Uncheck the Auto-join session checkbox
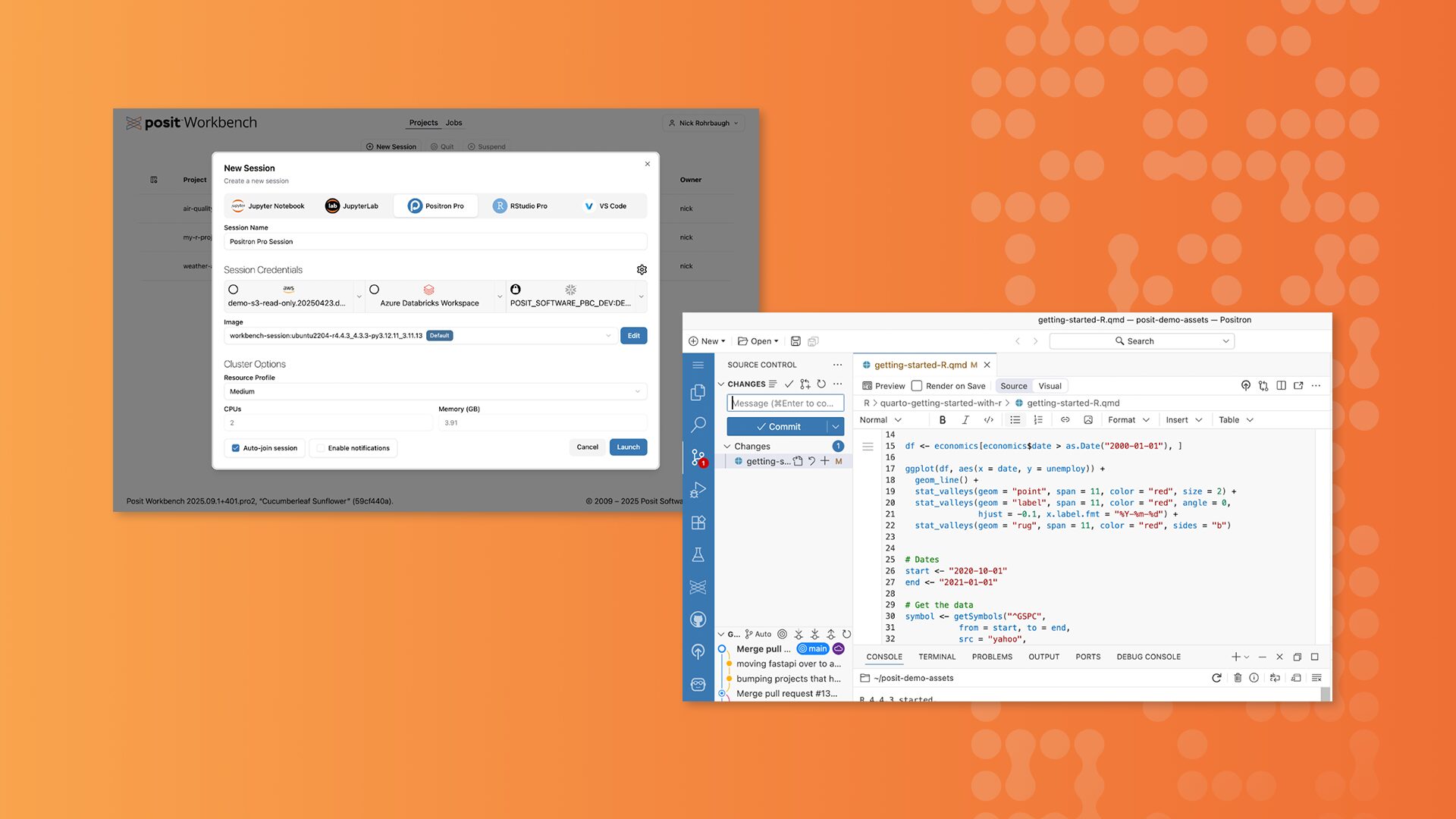This screenshot has height=819, width=1456. point(236,448)
